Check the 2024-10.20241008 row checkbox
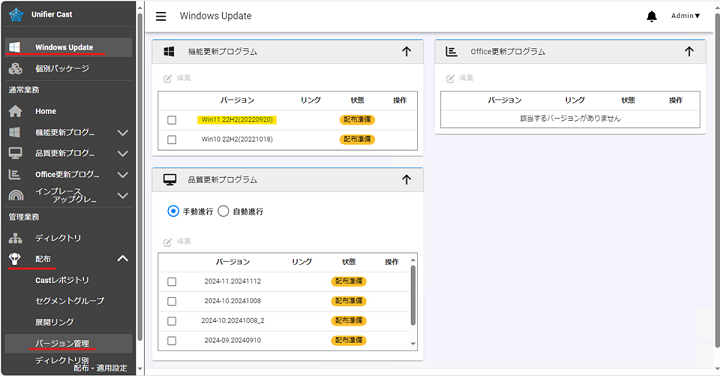 172,301
